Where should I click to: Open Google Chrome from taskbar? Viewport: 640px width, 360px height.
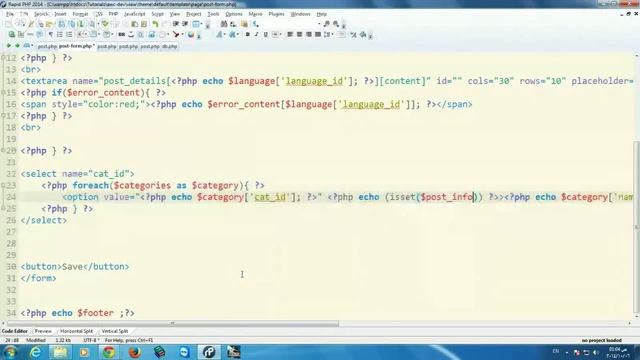click(x=109, y=352)
